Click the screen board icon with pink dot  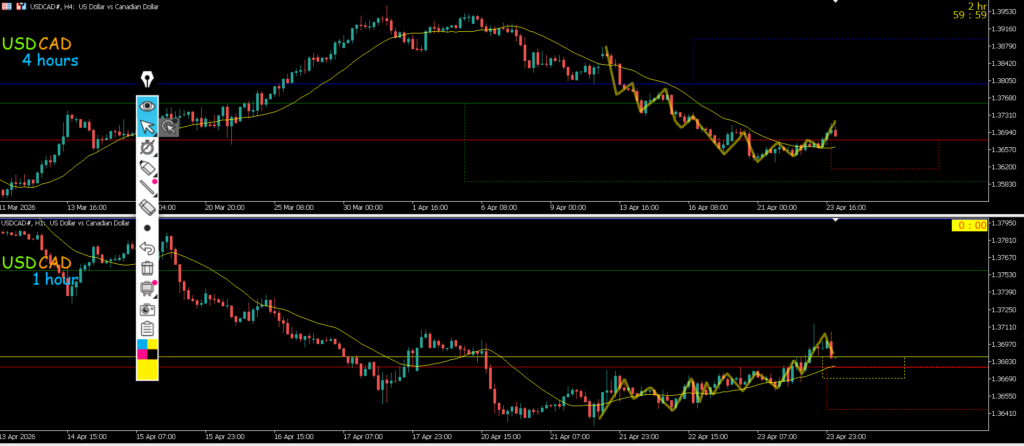point(147,289)
